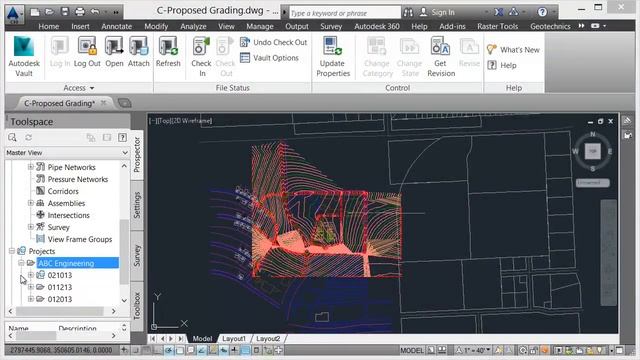Screen dimensions: 640x360
Task: Select Intersections tree item
Action: [x=68, y=215]
